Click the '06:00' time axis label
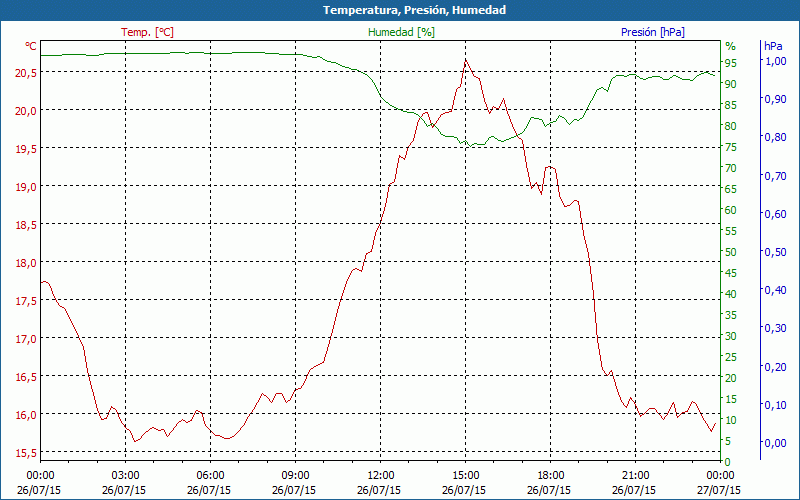This screenshot has height=500, width=800. coord(210,477)
